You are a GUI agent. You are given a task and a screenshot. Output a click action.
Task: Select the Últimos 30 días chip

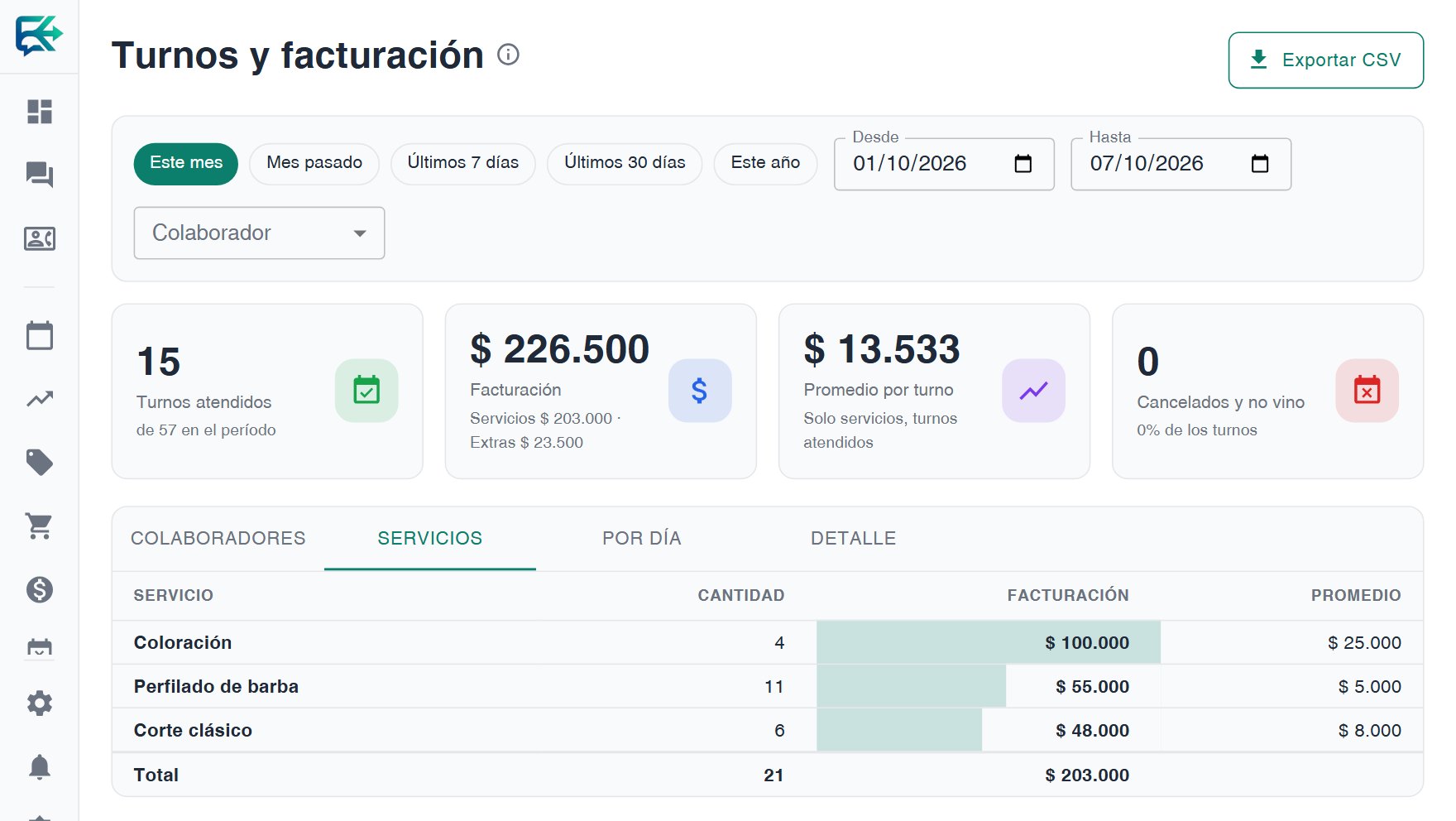[625, 164]
